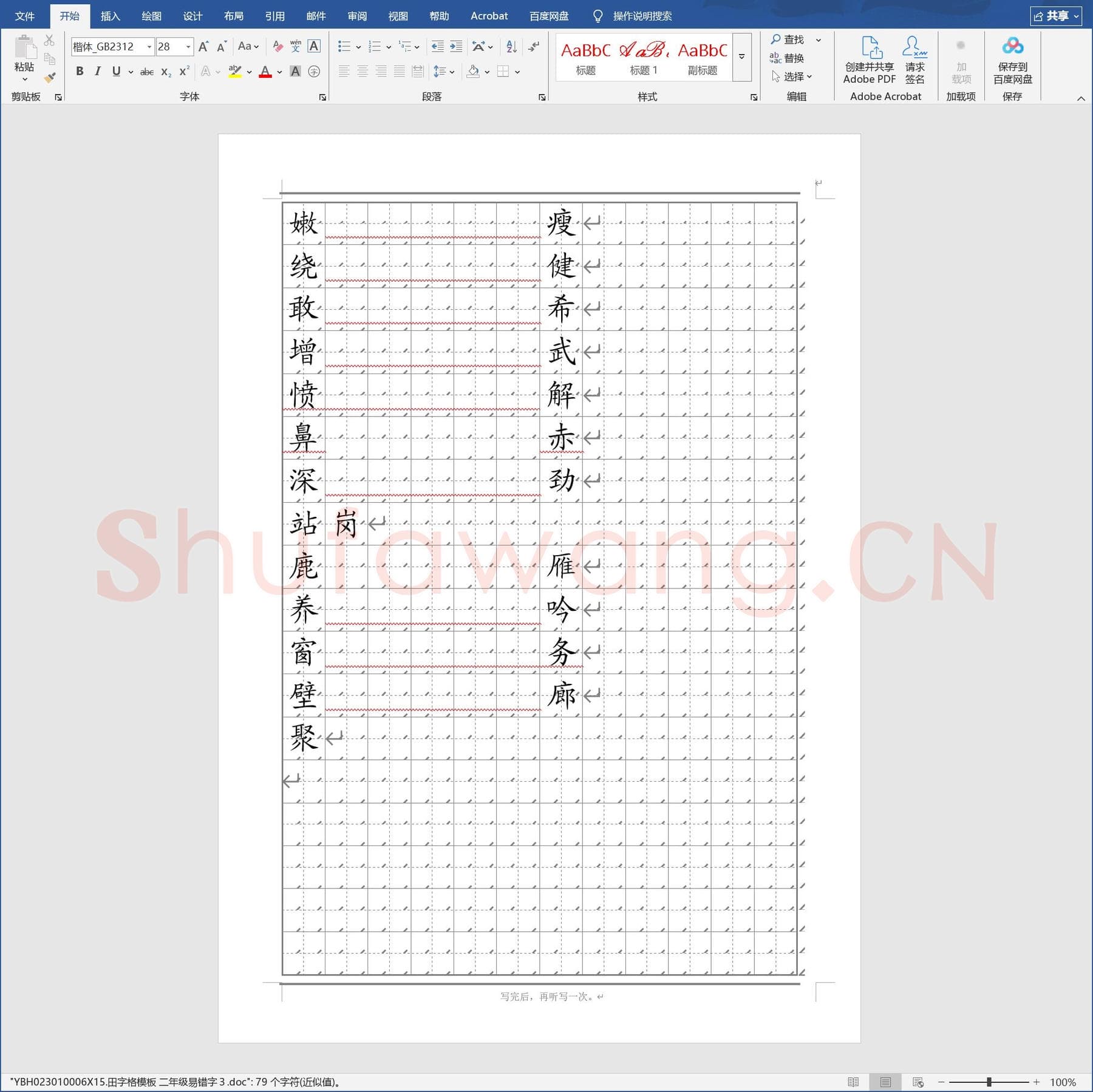
Task: Click the Cut scissors icon
Action: pos(50,41)
